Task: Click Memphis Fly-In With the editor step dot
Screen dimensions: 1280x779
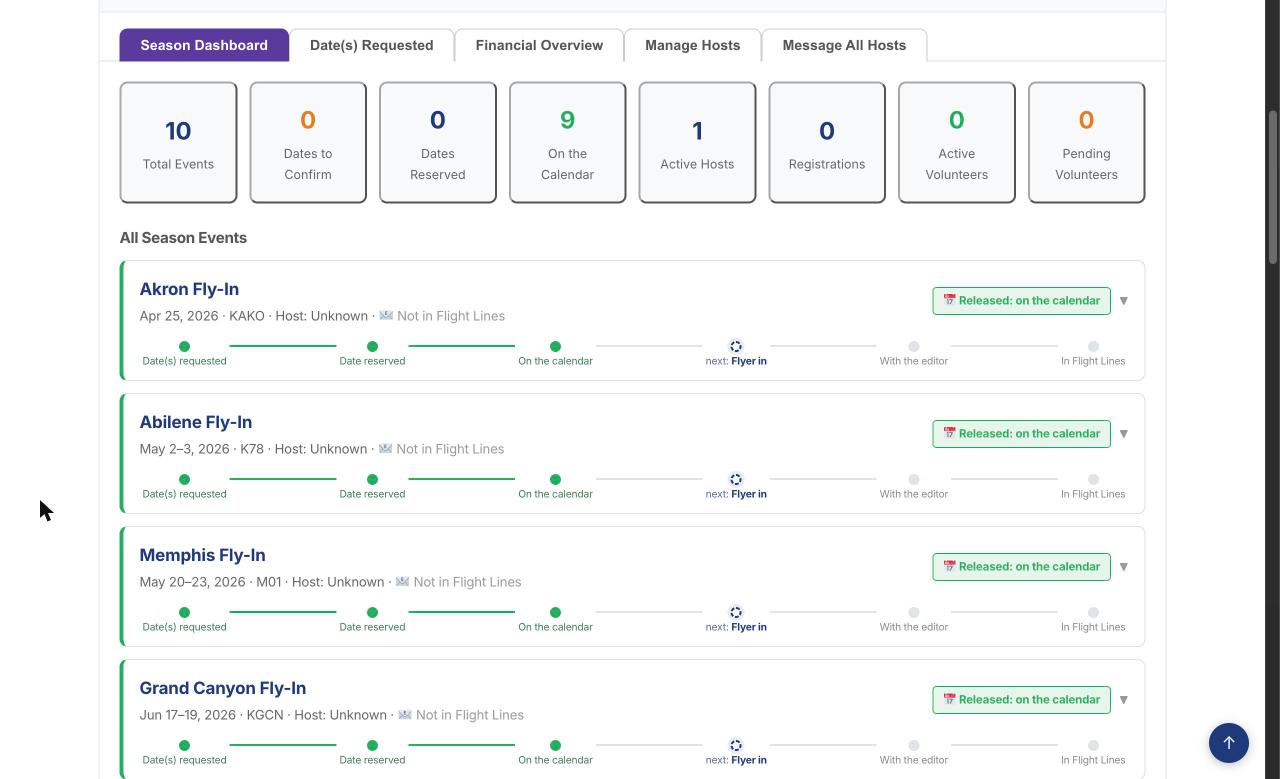Action: click(913, 612)
